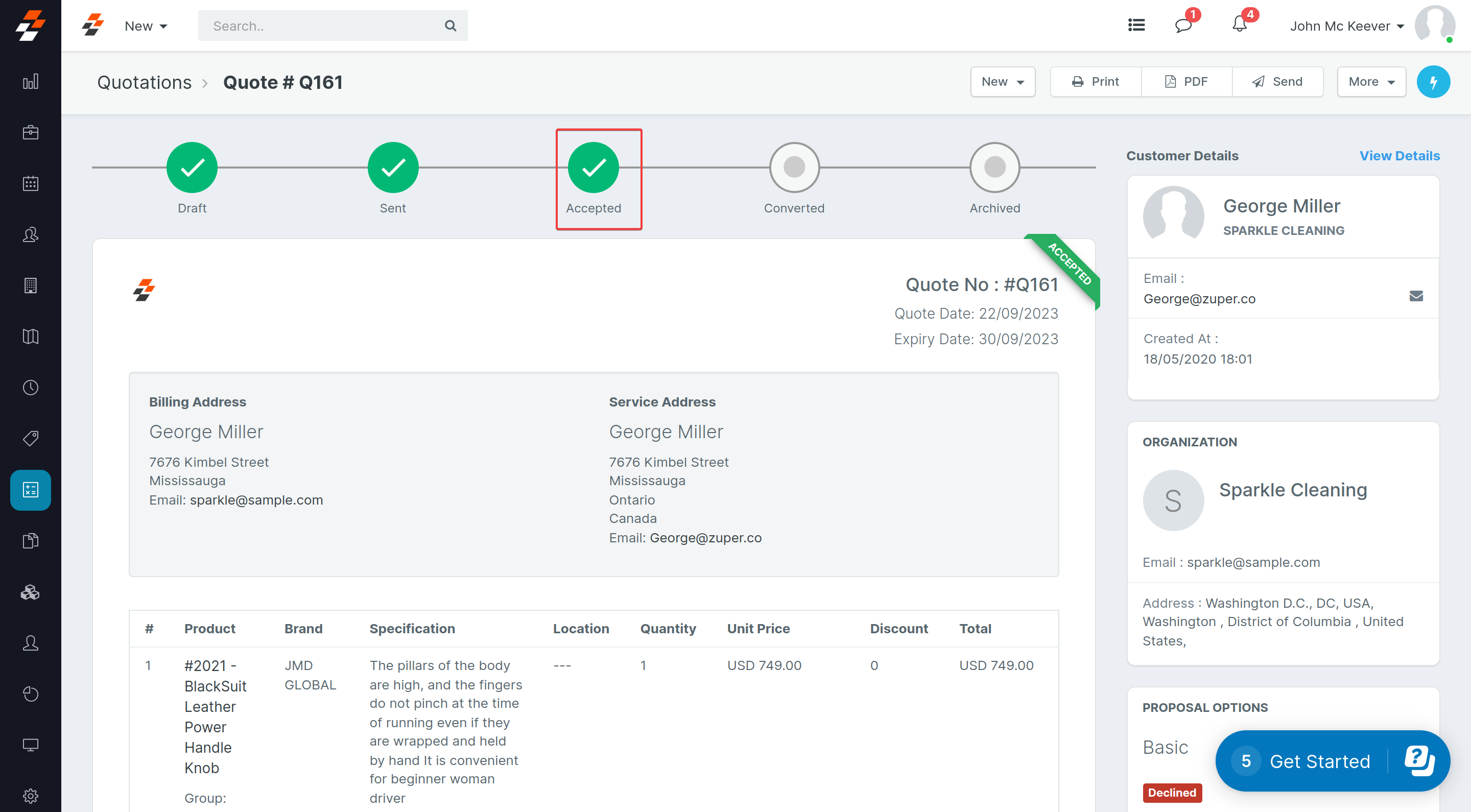
Task: Open the chat messages icon
Action: [1183, 25]
